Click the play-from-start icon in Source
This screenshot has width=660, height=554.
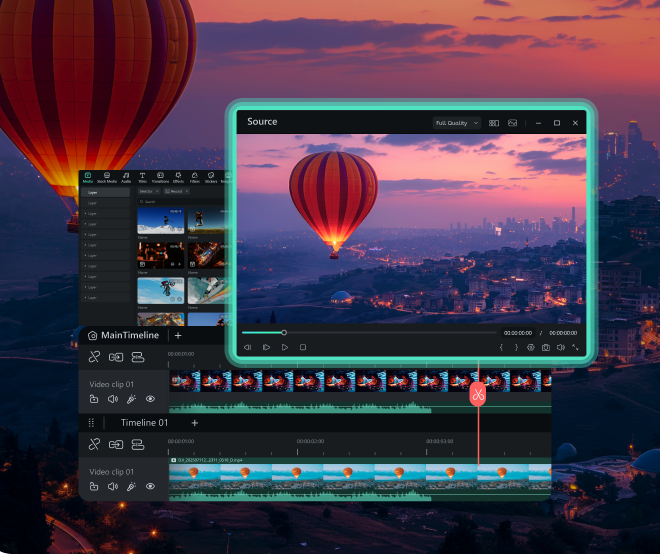pyautogui.click(x=266, y=347)
